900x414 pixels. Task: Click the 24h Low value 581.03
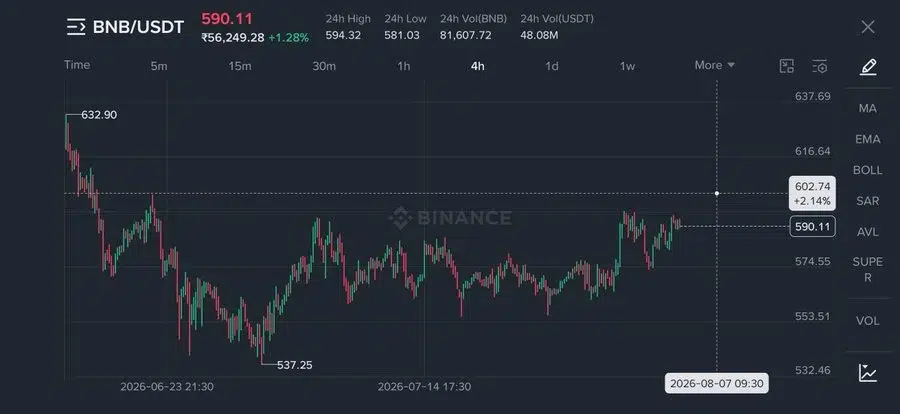[402, 36]
